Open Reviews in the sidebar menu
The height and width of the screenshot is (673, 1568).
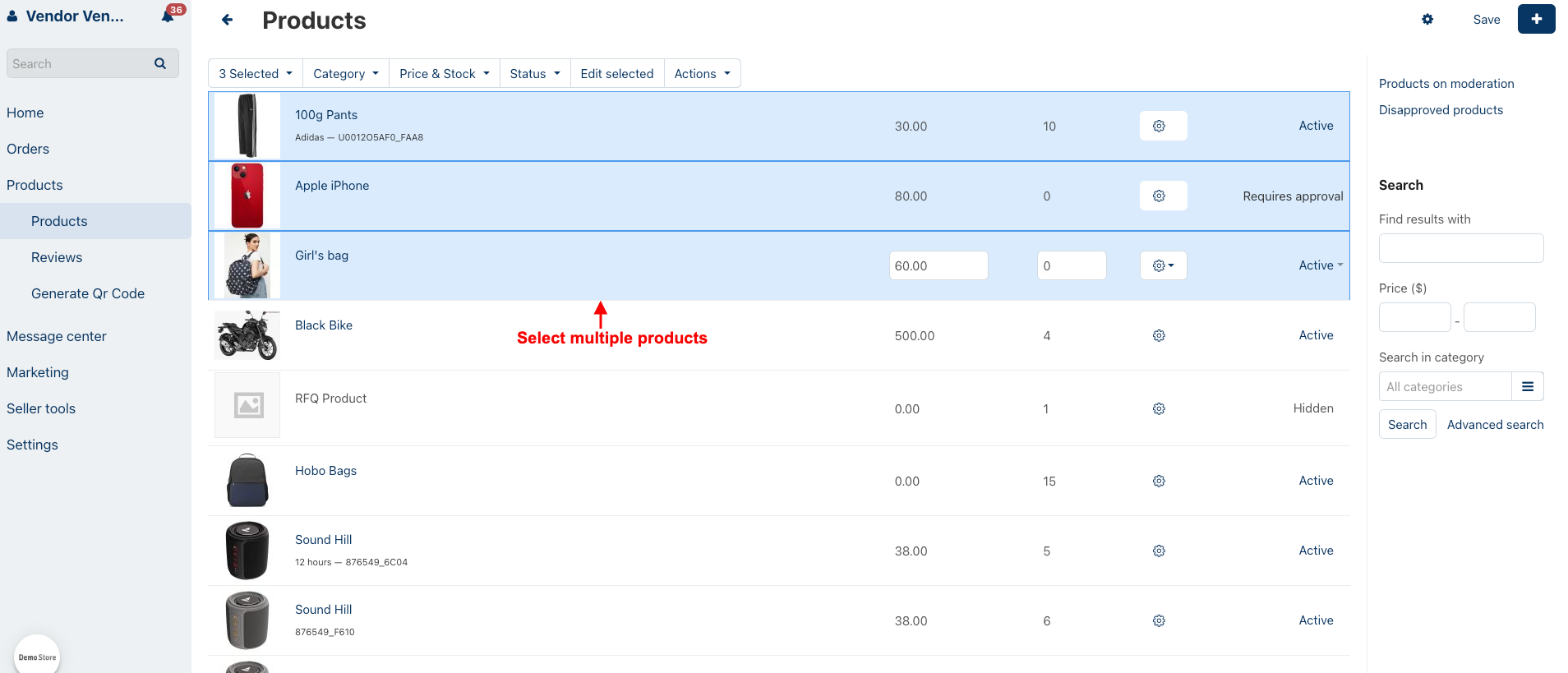(57, 257)
